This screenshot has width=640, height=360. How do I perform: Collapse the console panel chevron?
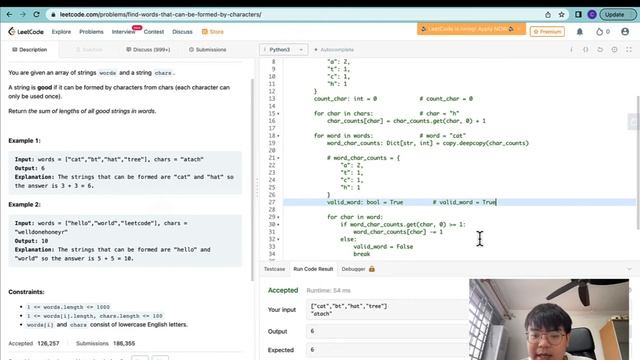click(x=629, y=269)
